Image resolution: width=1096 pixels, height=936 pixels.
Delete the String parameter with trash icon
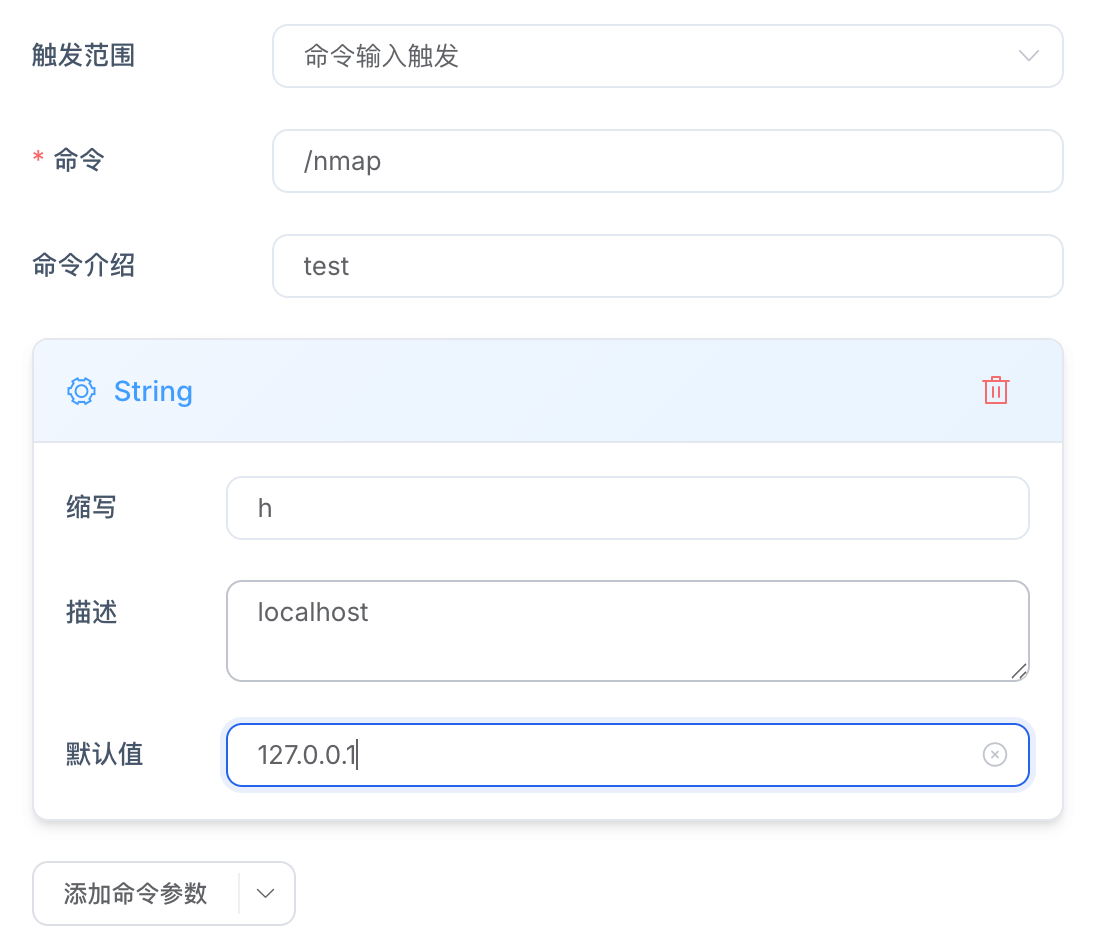coord(995,391)
